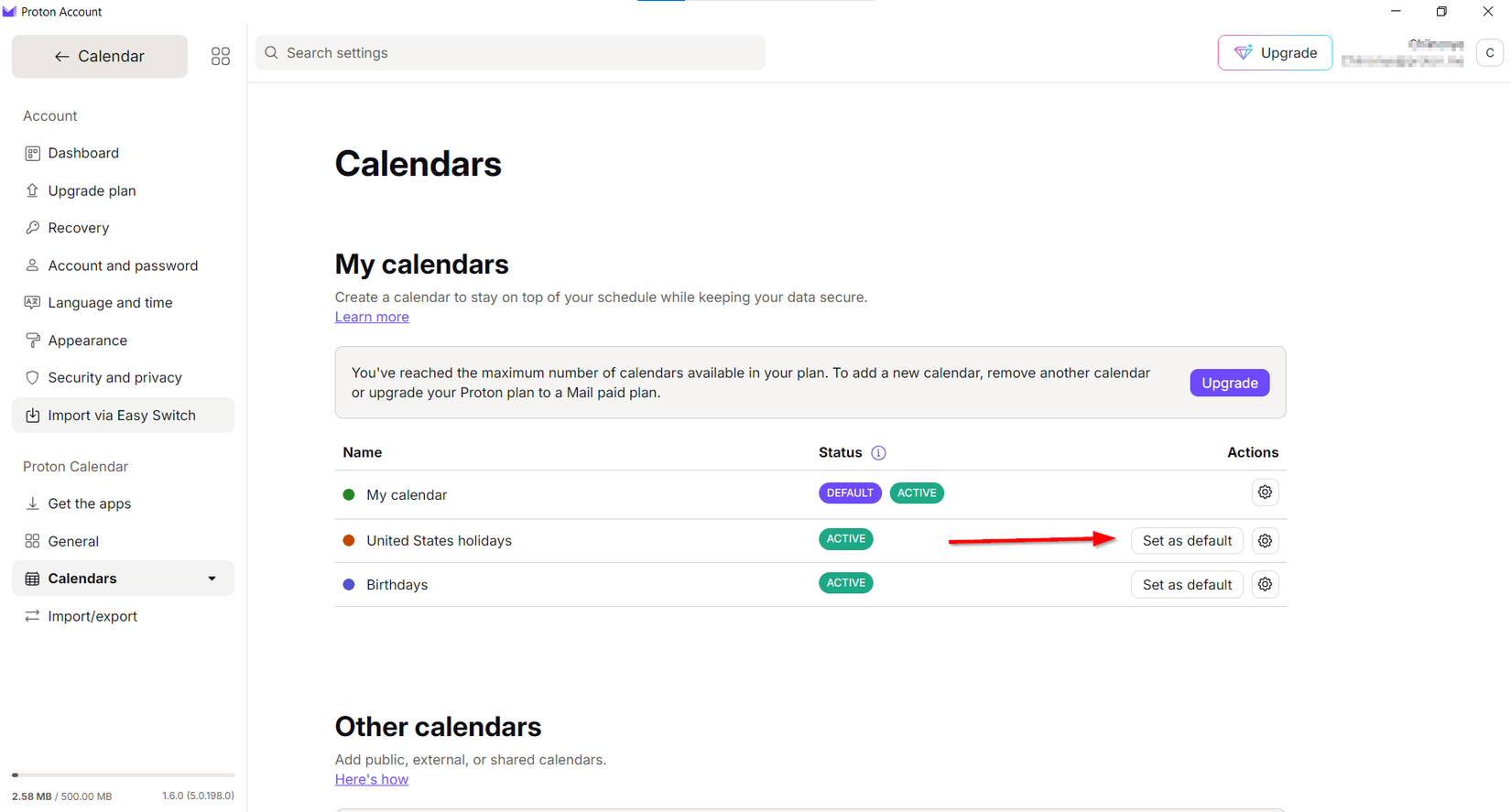The width and height of the screenshot is (1511, 812).
Task: Go back using the Calendar arrow button
Action: tap(60, 56)
